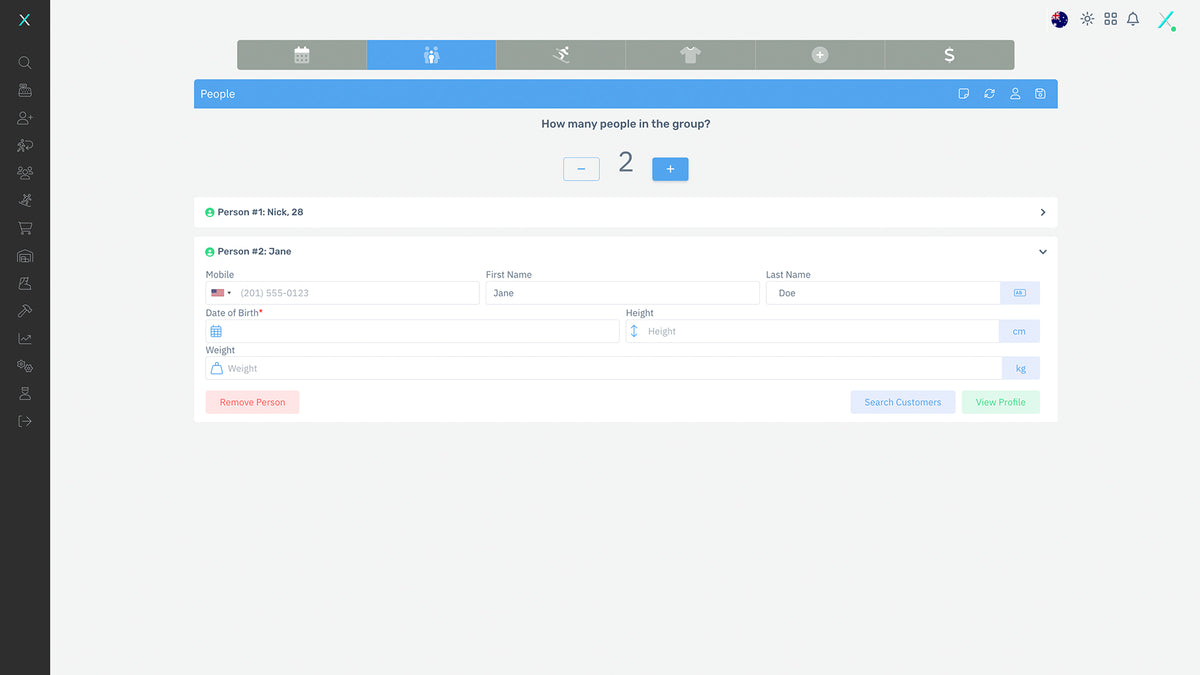This screenshot has width=1200, height=675.
Task: Click the save icon in the People header
Action: (x=1040, y=94)
